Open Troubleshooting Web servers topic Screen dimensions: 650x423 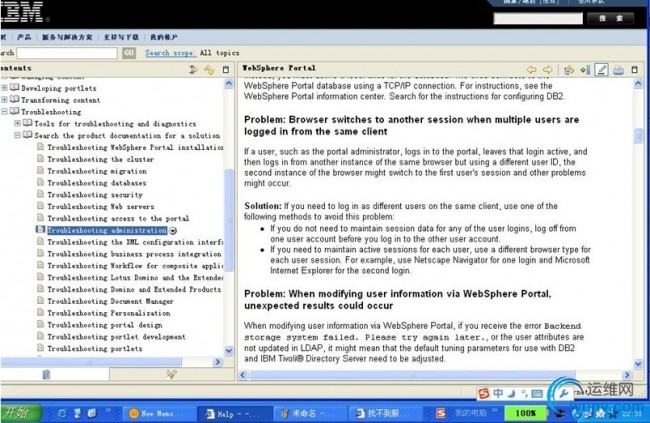100,207
